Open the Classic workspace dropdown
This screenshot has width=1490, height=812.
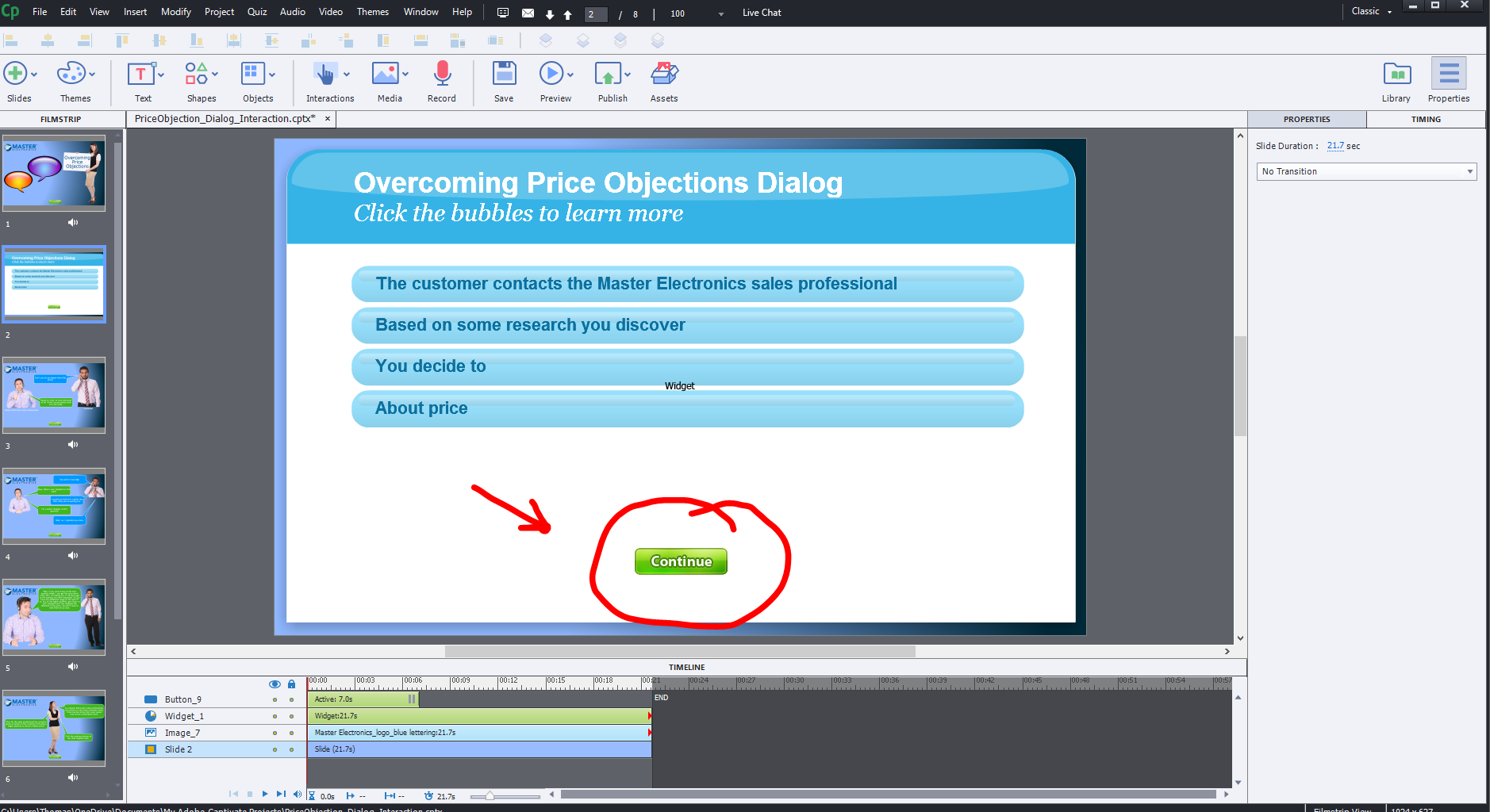[x=1372, y=11]
